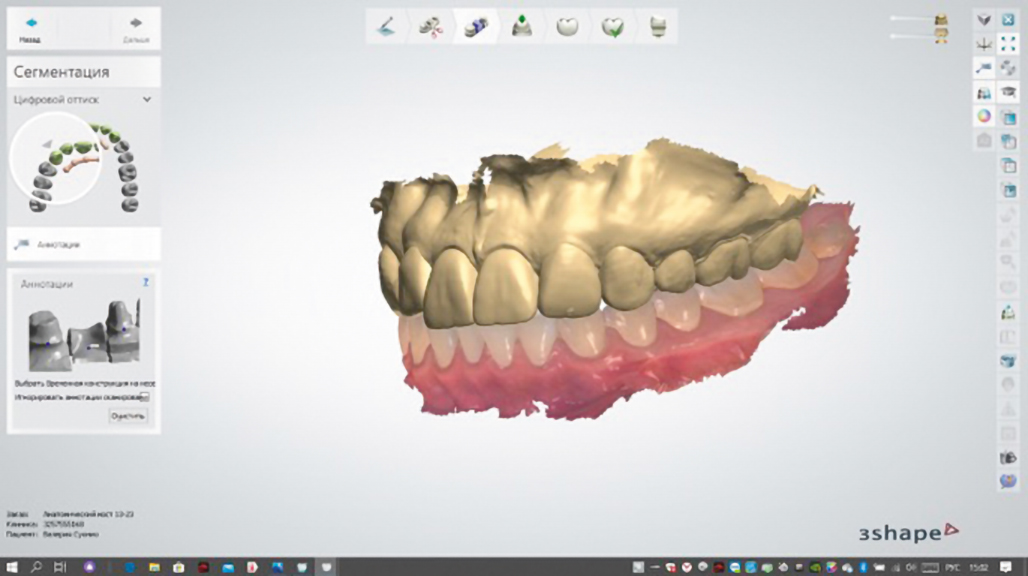
Task: Open the Аннотации section in left panel
Action: tap(57, 244)
